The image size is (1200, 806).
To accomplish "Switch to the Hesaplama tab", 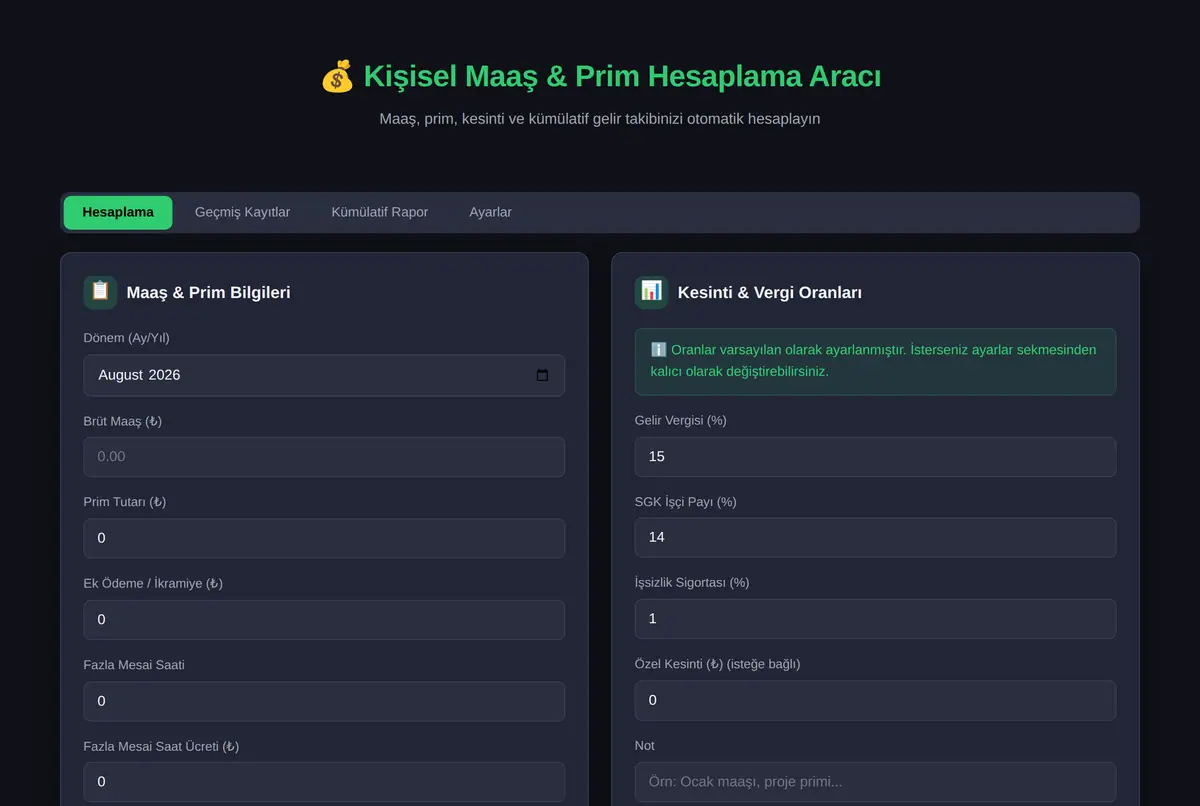I will (x=118, y=212).
